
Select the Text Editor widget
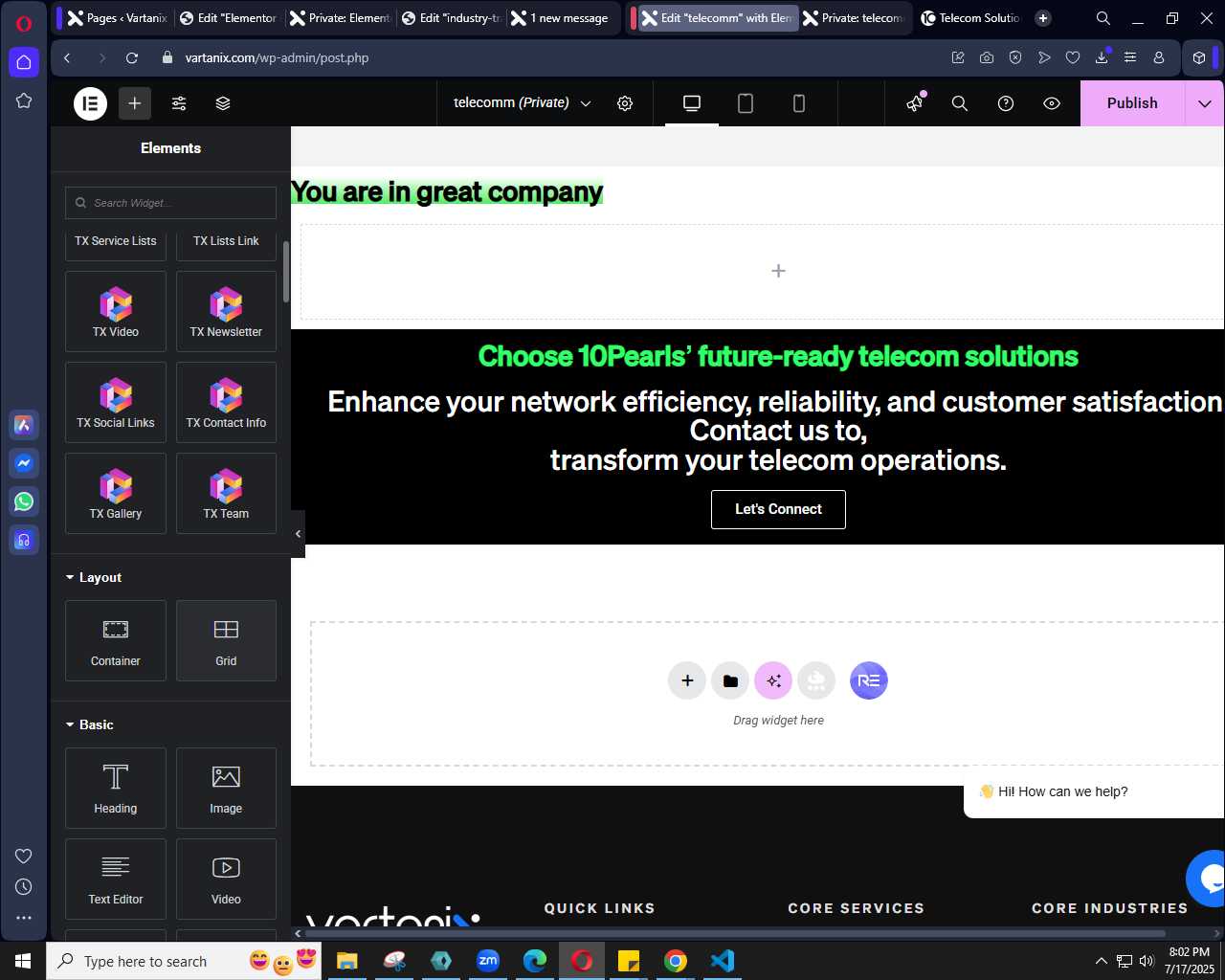pos(116,879)
